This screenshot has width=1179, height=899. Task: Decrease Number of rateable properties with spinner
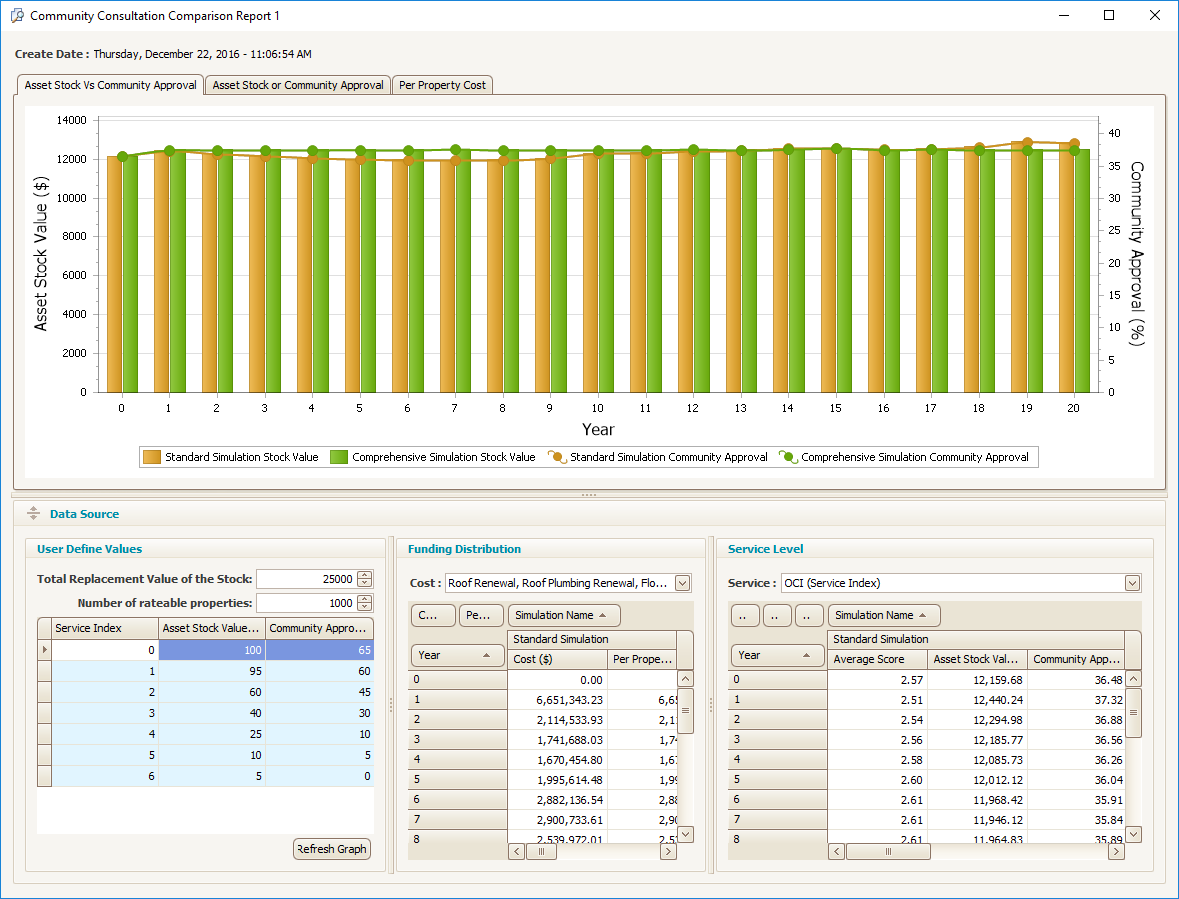(365, 607)
